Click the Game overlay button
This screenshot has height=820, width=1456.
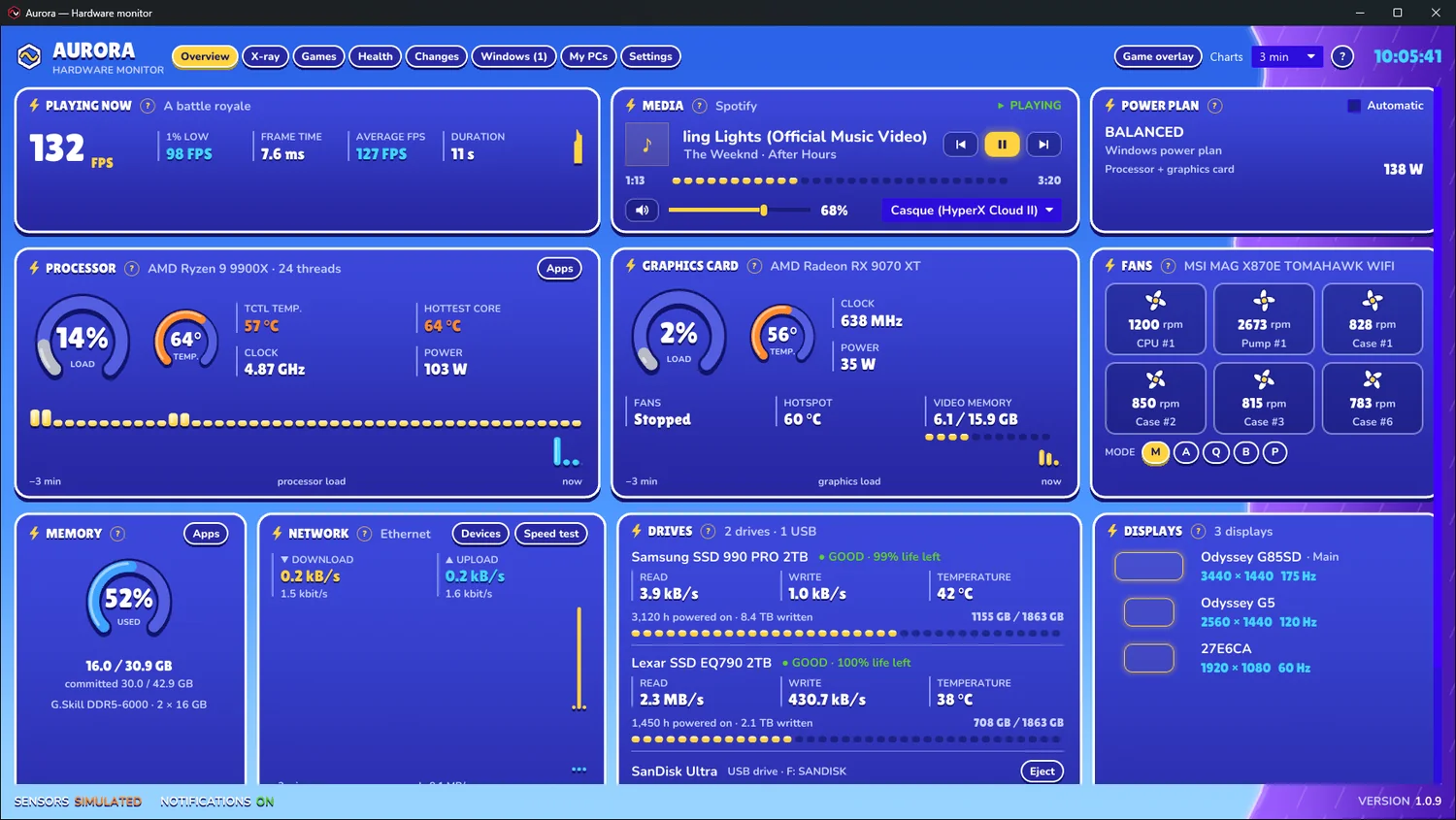coord(1158,56)
